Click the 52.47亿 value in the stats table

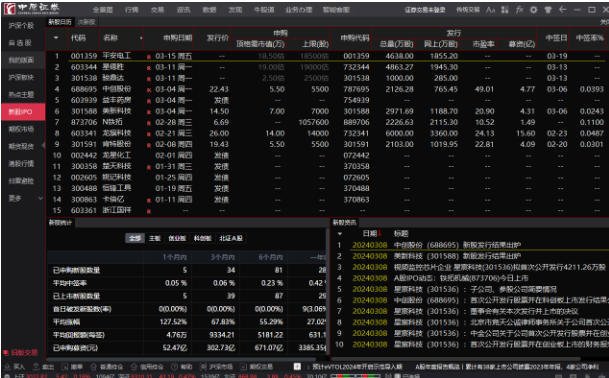[x=175, y=348]
